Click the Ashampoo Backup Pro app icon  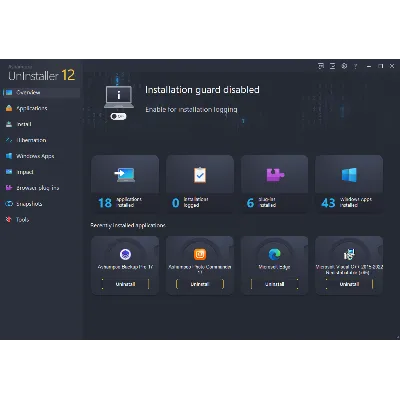125,254
